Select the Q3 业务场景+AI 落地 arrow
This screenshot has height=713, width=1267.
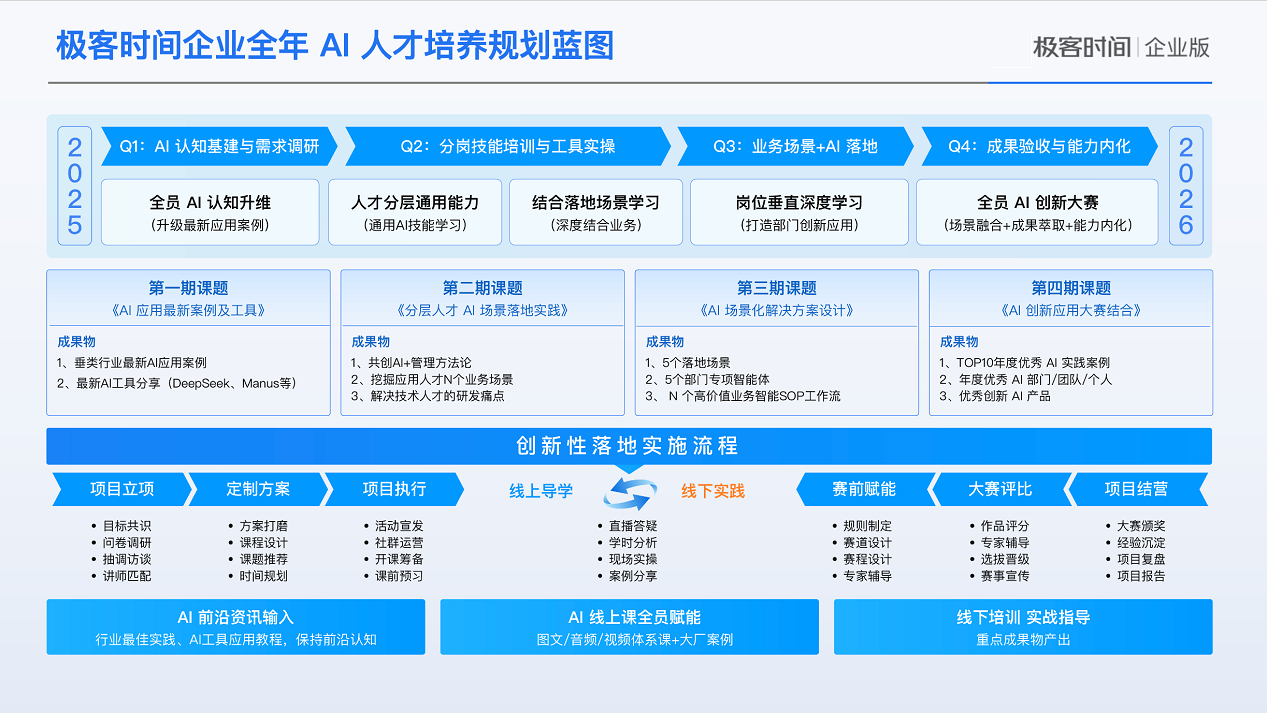pos(794,146)
